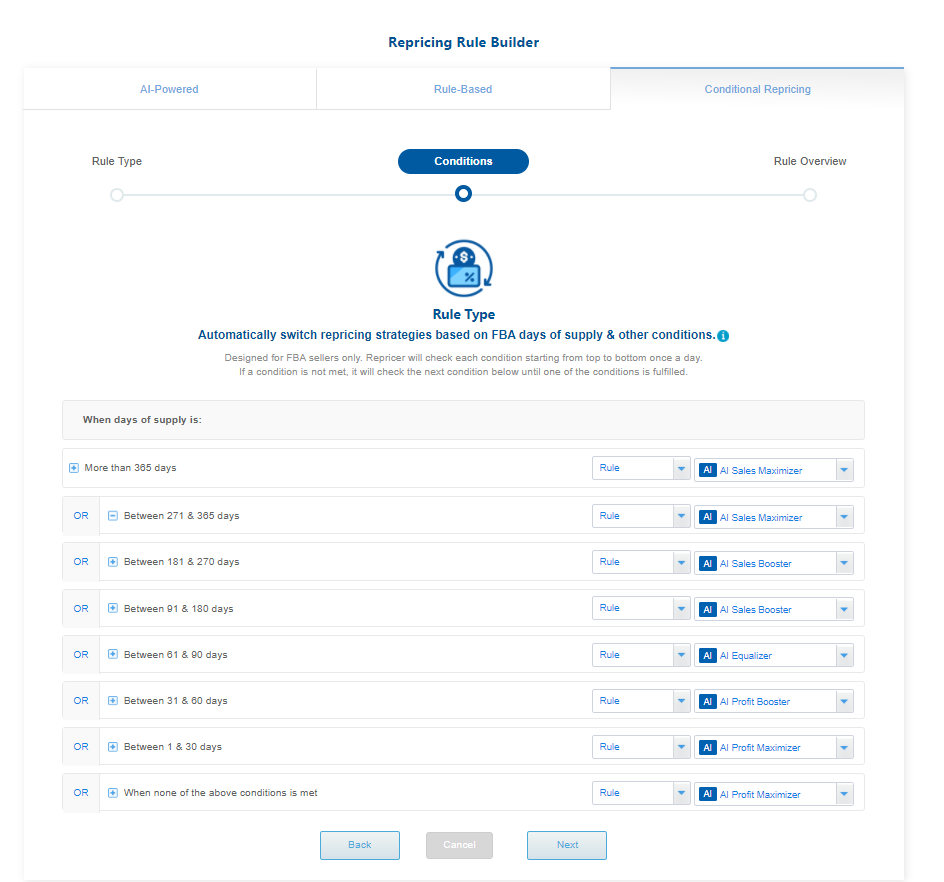Viewport: 944px width, 882px height.
Task: Proceed with the Next button
Action: (567, 845)
